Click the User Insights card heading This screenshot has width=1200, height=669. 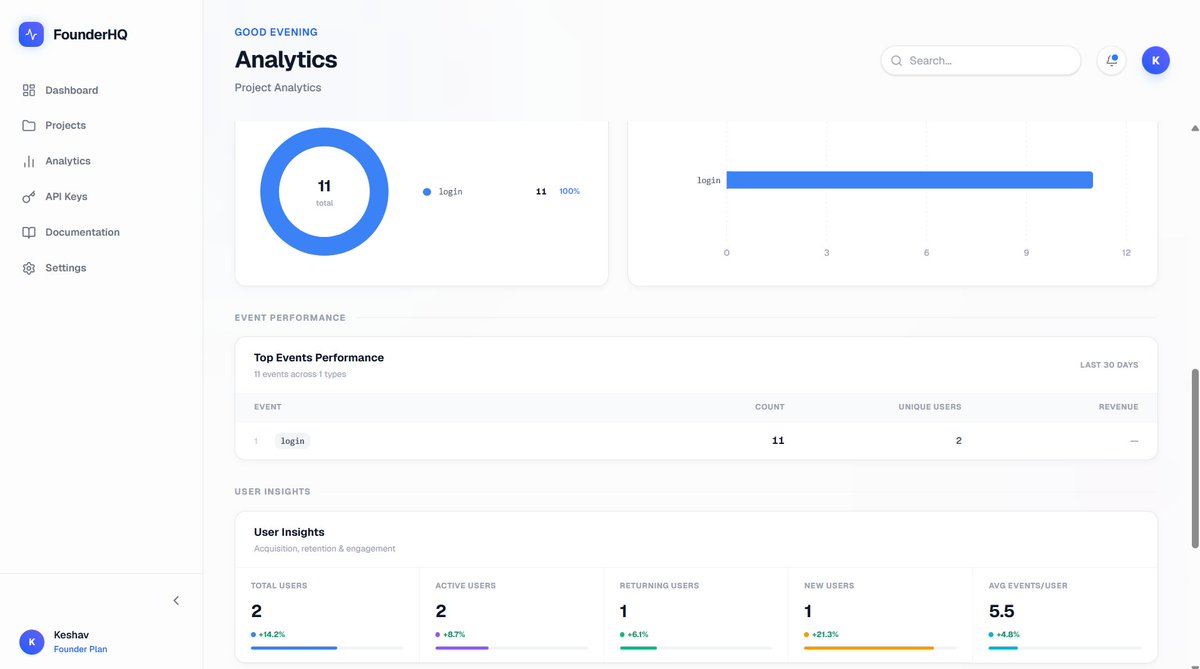click(x=289, y=532)
